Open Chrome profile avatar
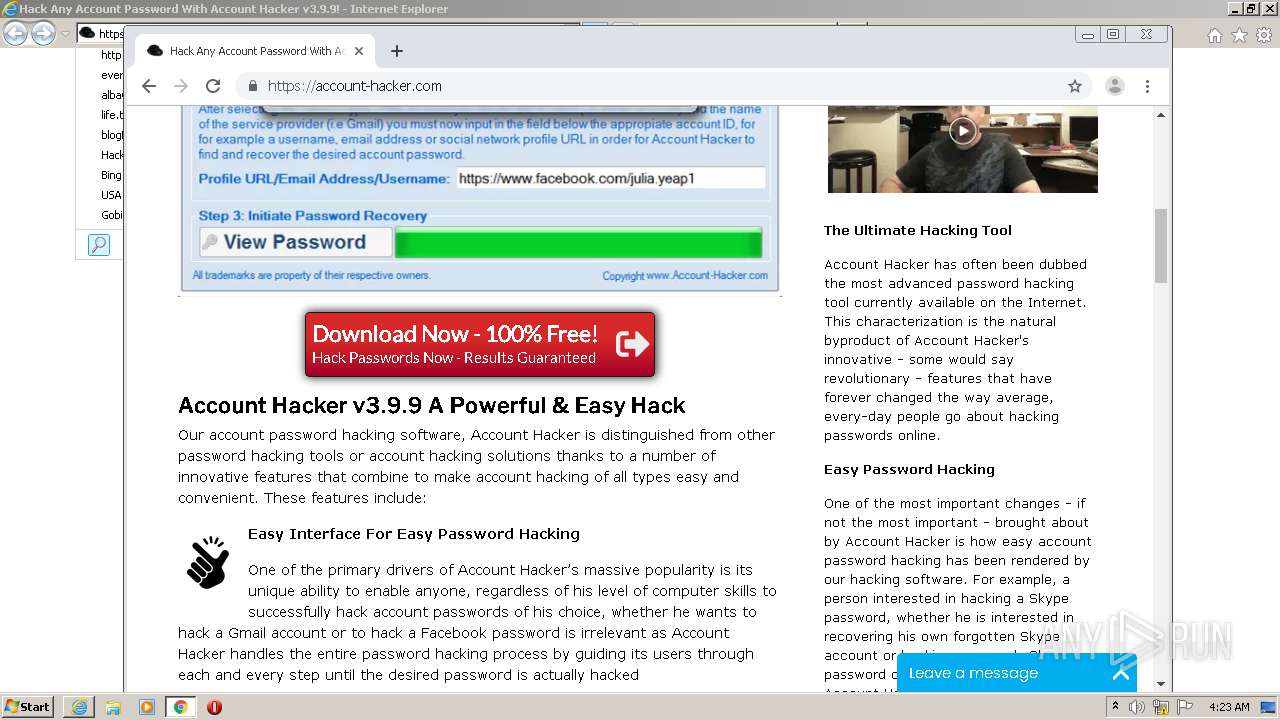This screenshot has height=720, width=1280. [x=1115, y=86]
